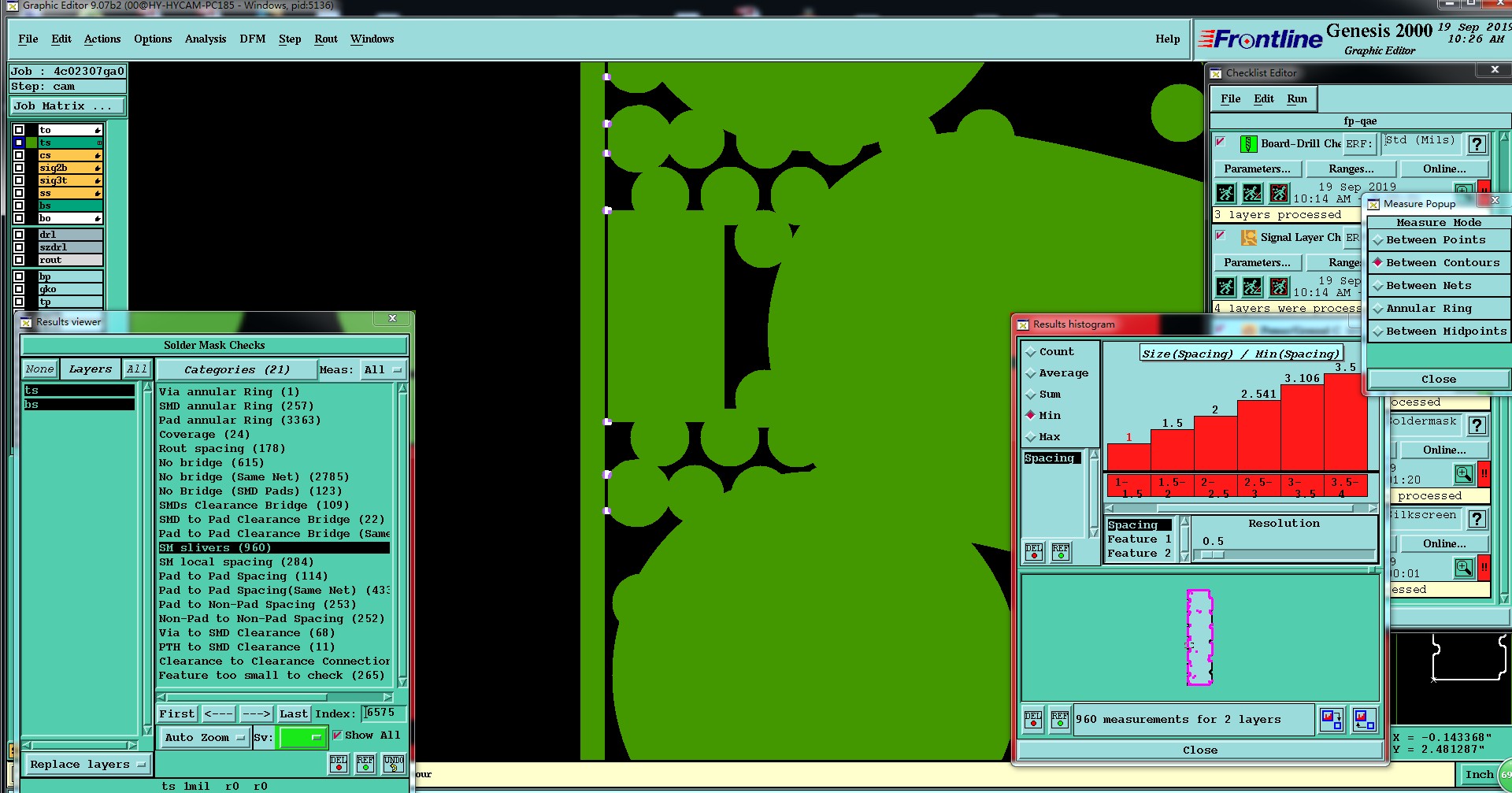Image resolution: width=1512 pixels, height=793 pixels.
Task: Click second runner icon in Board-Drill row
Action: point(1252,193)
